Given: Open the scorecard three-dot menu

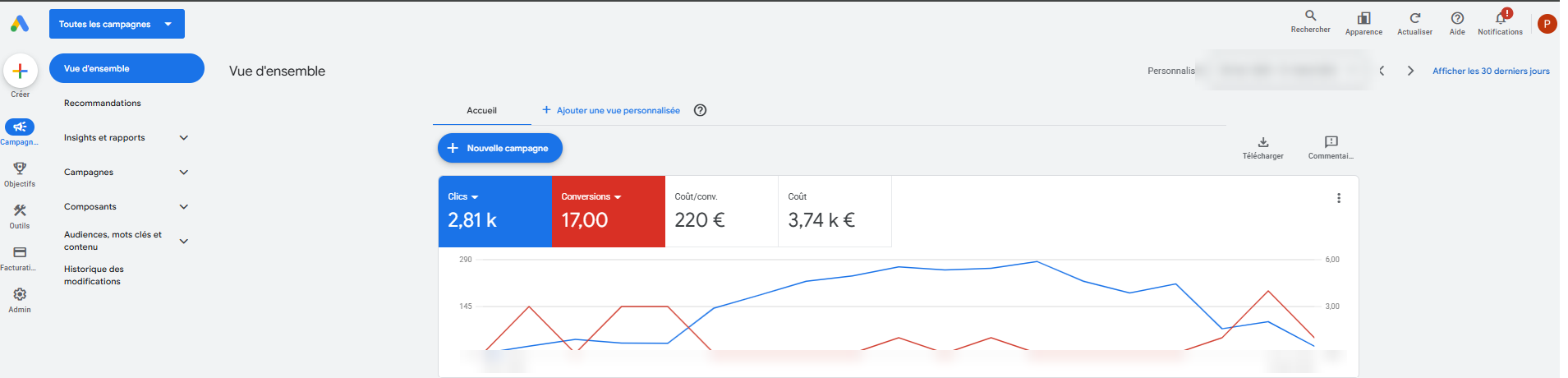Looking at the screenshot, I should [1339, 198].
